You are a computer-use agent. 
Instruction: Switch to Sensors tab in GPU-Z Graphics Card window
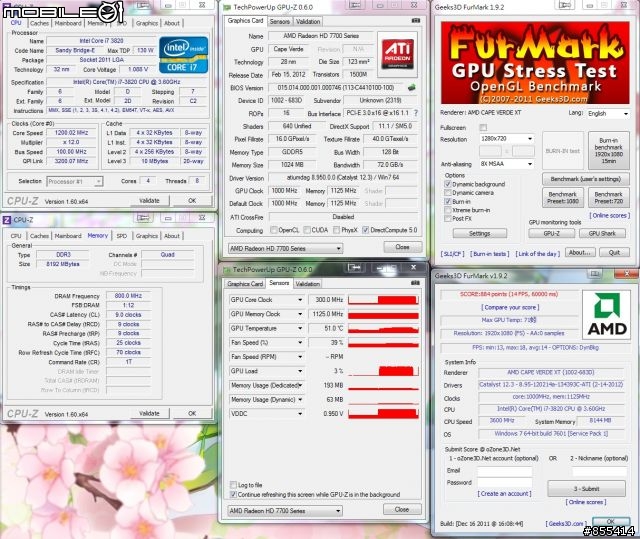(280, 22)
